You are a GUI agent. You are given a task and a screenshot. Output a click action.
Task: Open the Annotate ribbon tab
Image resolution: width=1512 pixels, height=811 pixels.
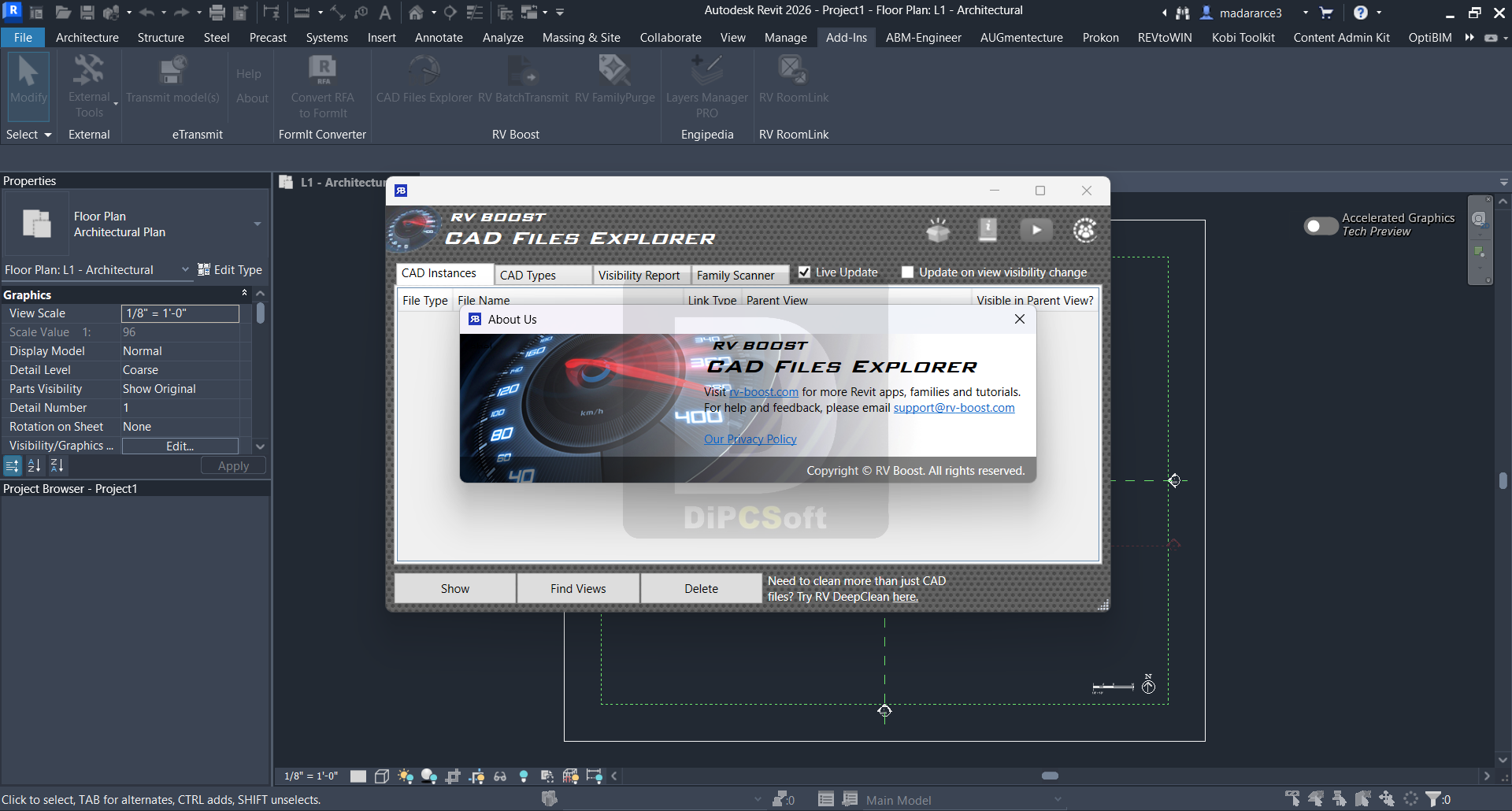point(439,37)
